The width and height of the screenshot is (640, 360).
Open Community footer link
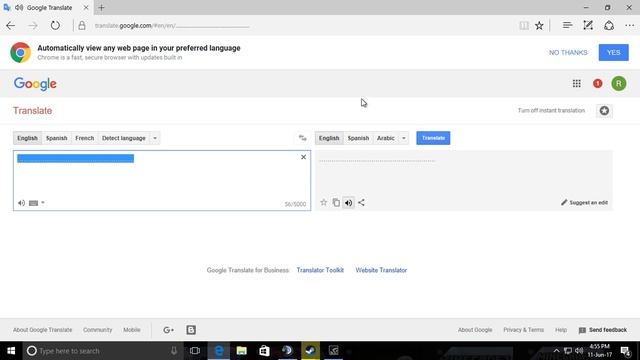(x=98, y=330)
